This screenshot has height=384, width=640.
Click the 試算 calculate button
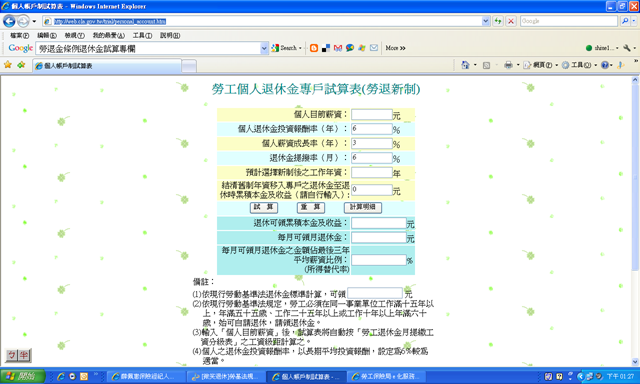(x=264, y=207)
